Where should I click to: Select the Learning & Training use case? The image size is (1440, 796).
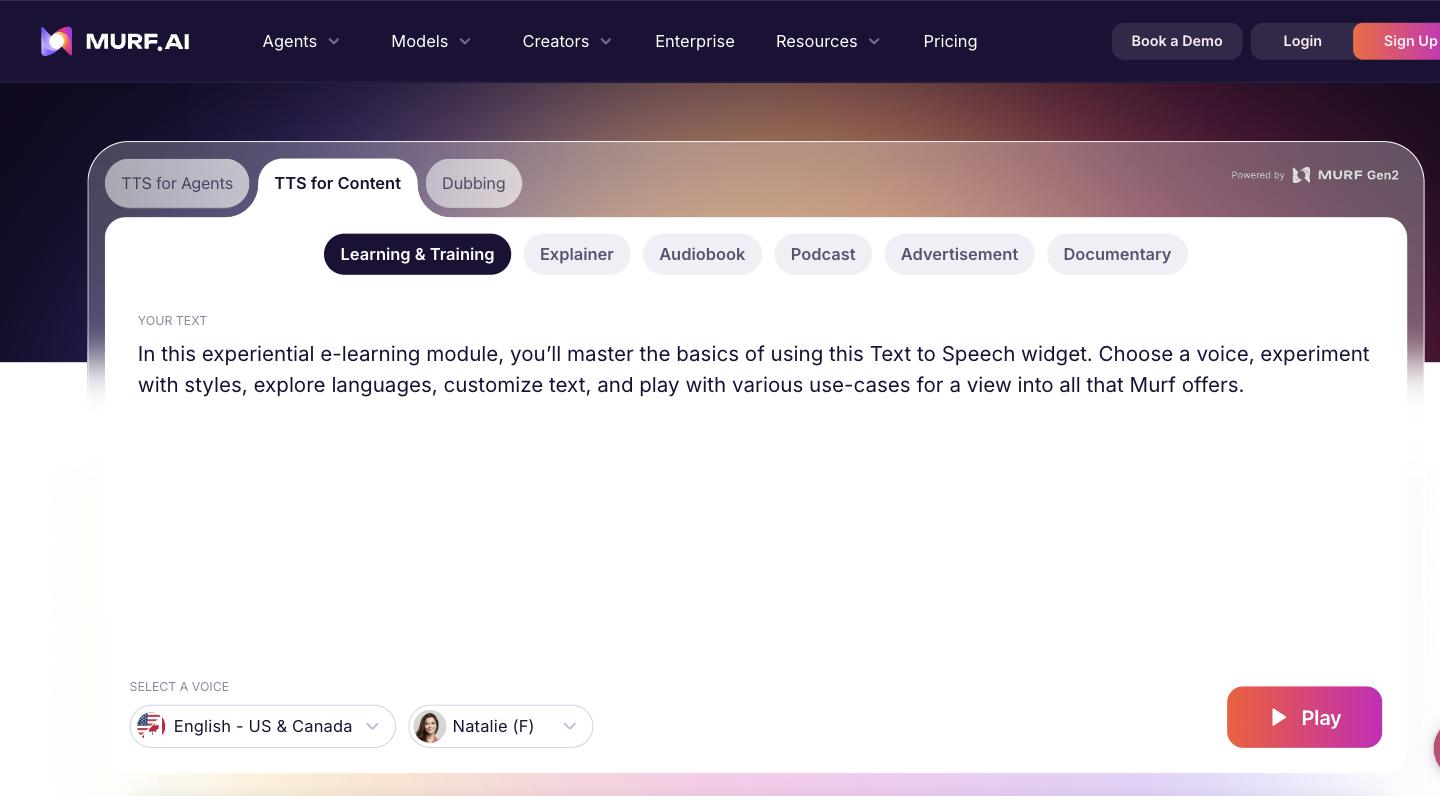pos(417,254)
